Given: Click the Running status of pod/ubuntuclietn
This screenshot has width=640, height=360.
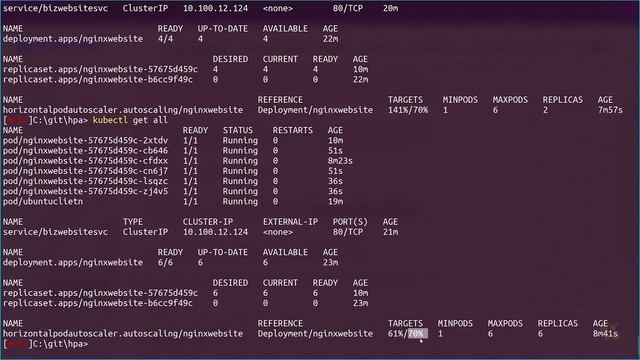Looking at the screenshot, I should 240,202.
